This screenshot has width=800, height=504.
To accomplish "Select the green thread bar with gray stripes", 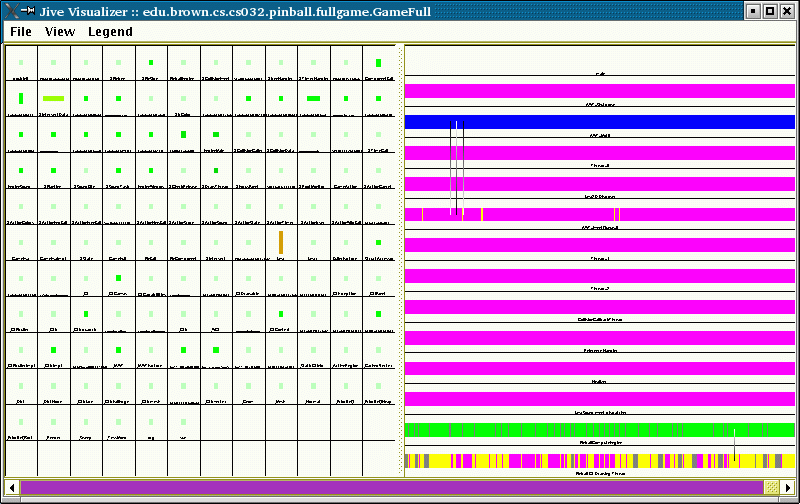I will 599,430.
